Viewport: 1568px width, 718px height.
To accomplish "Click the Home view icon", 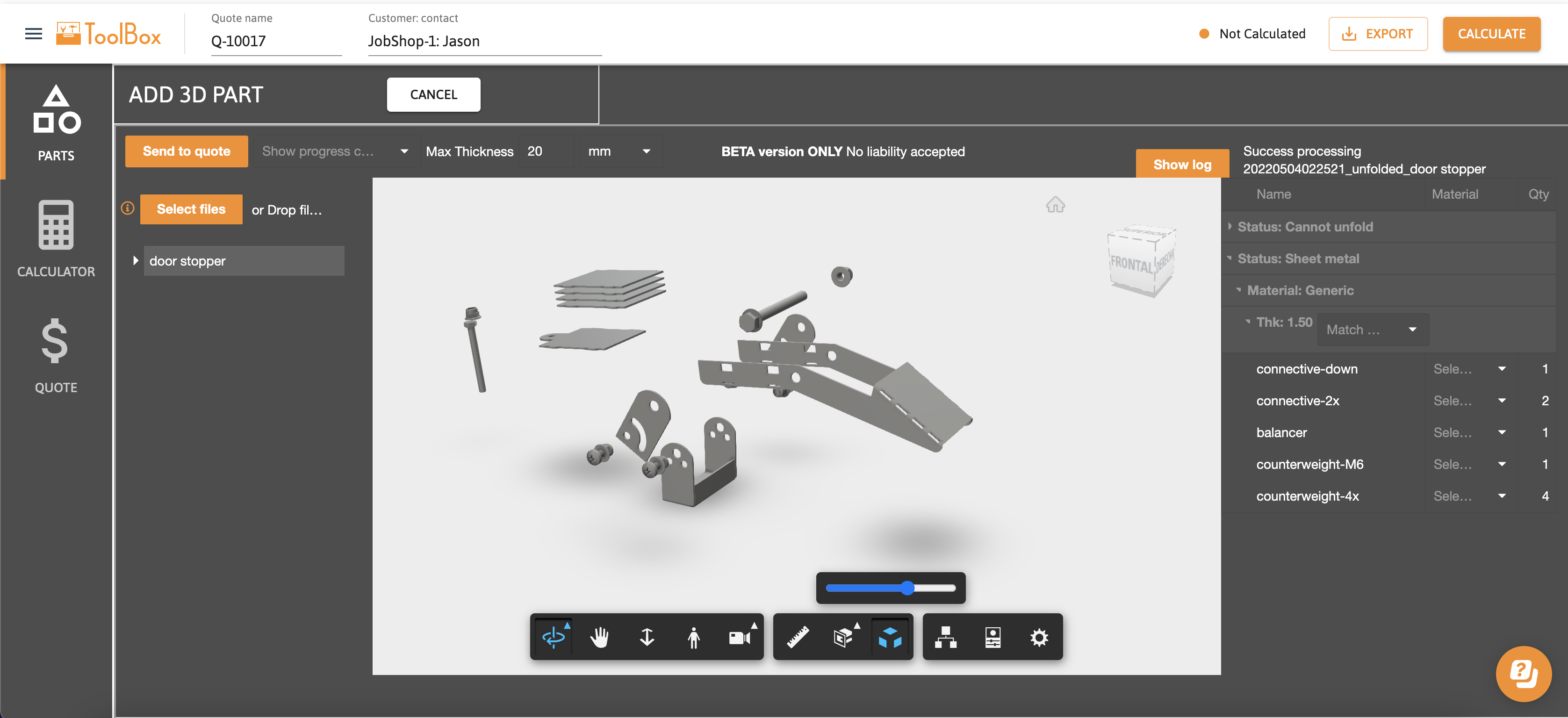I will (x=1055, y=205).
